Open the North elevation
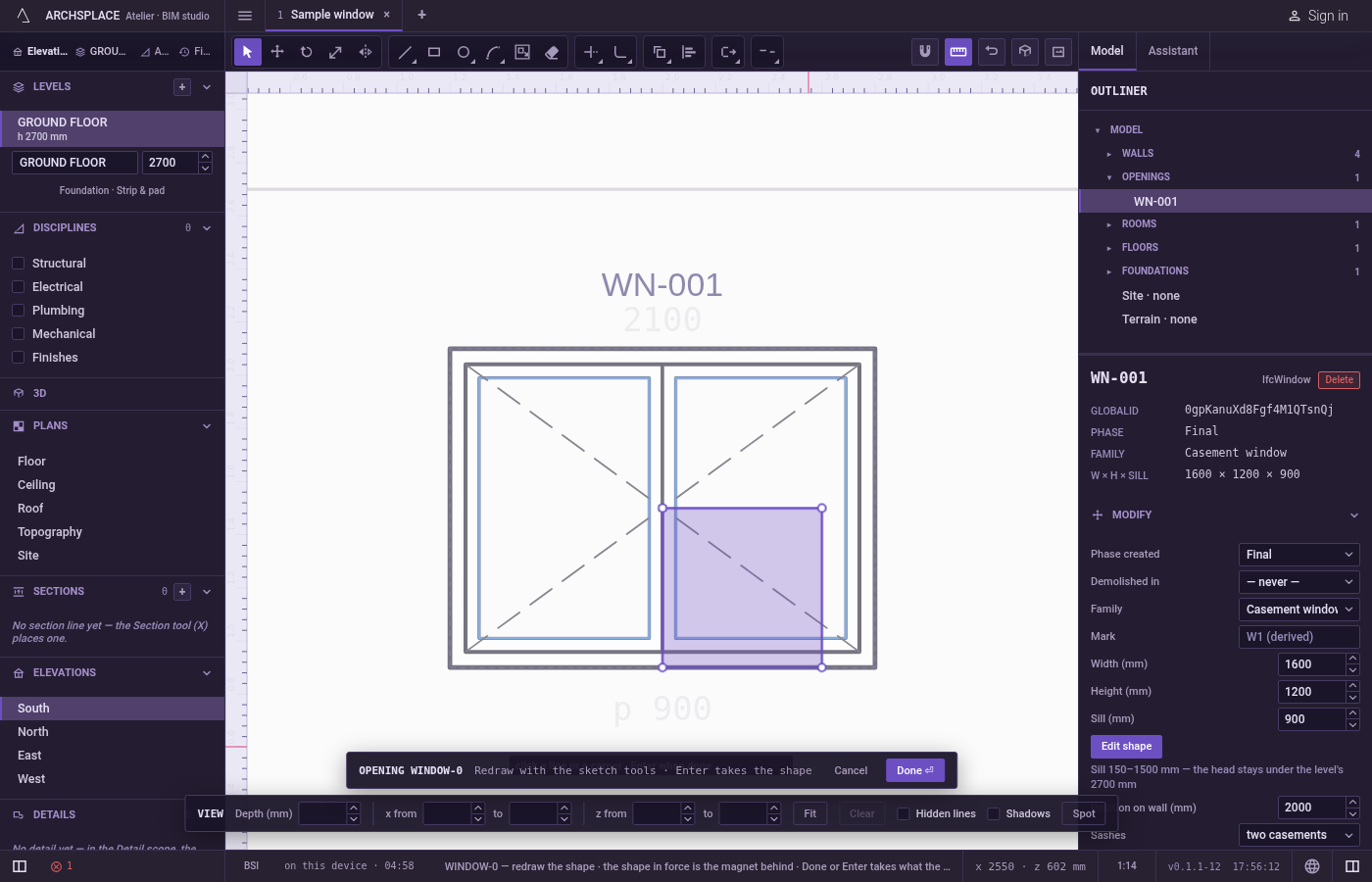This screenshot has height=882, width=1372. pyautogui.click(x=112, y=732)
